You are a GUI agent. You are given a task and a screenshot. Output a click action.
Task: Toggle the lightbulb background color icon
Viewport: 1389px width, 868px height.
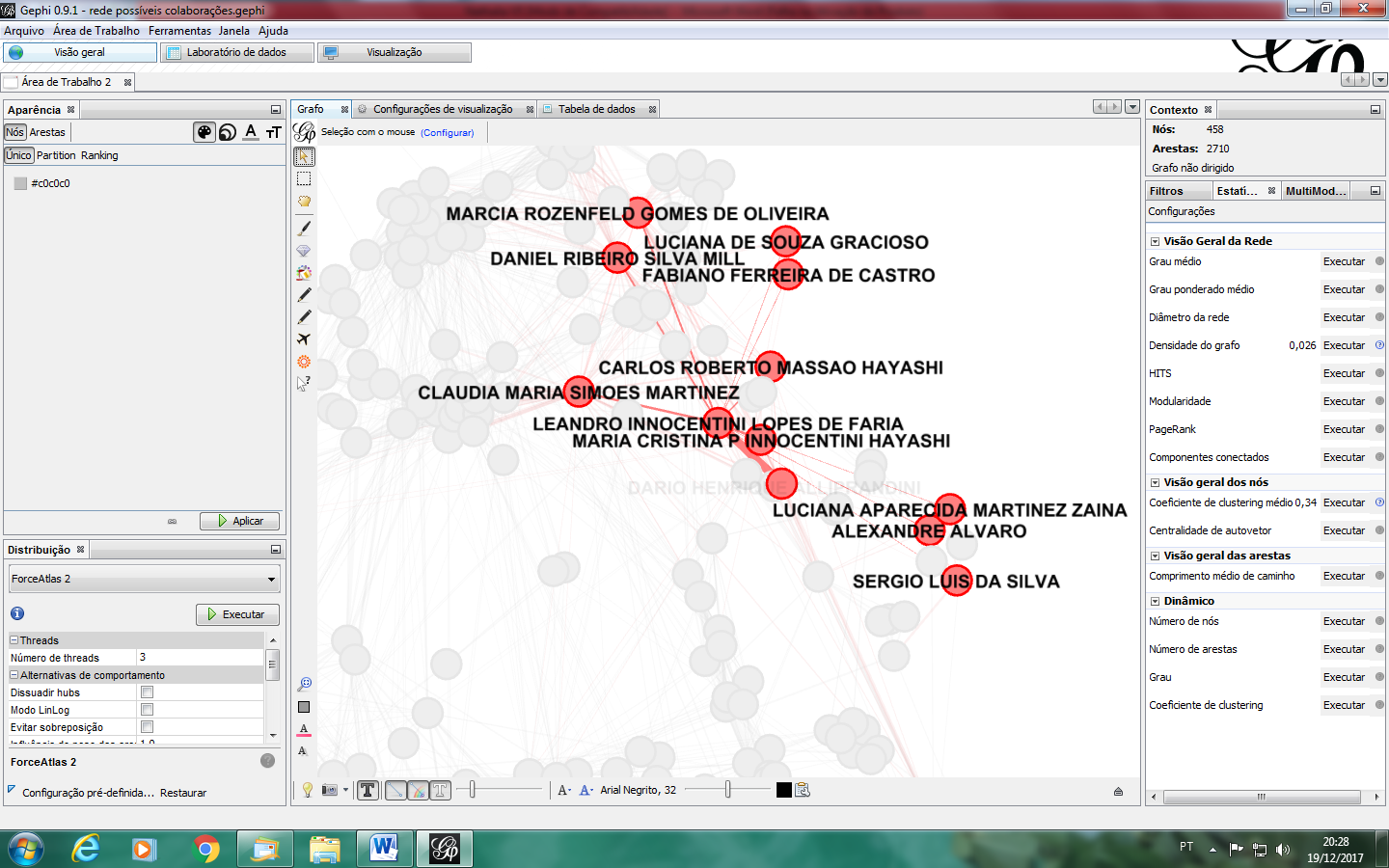[x=308, y=790]
